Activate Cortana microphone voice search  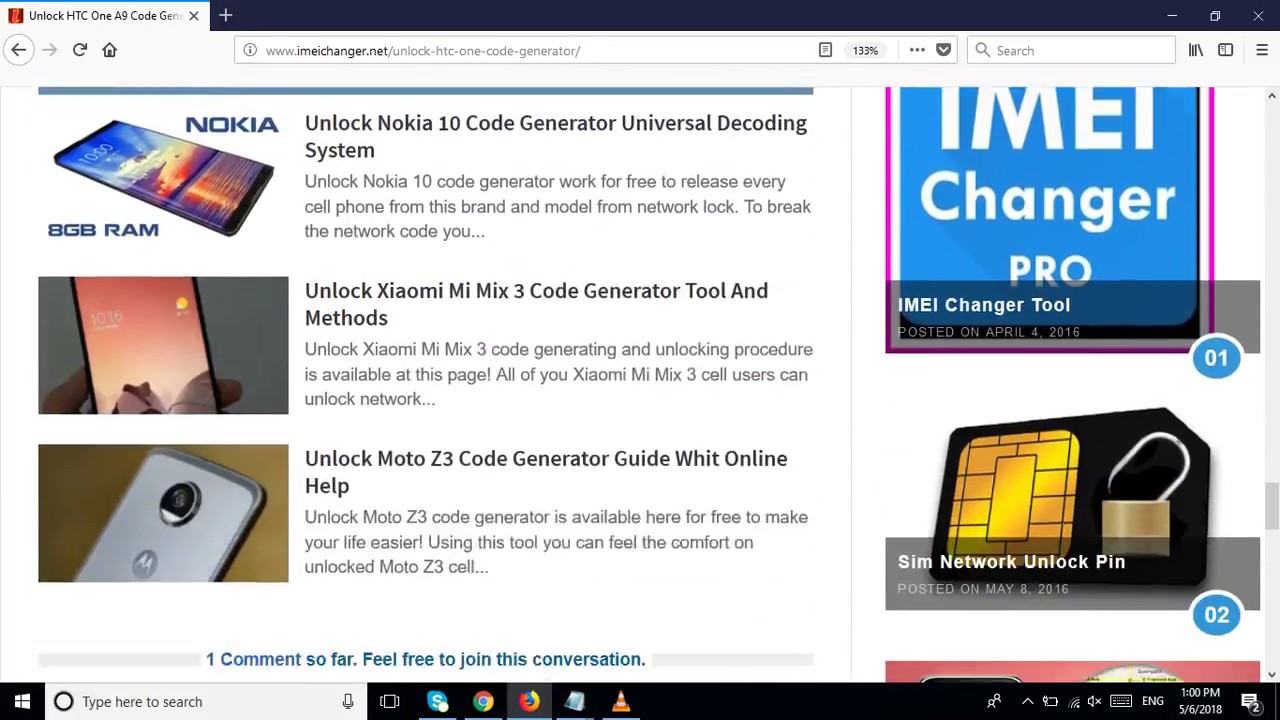pos(348,701)
